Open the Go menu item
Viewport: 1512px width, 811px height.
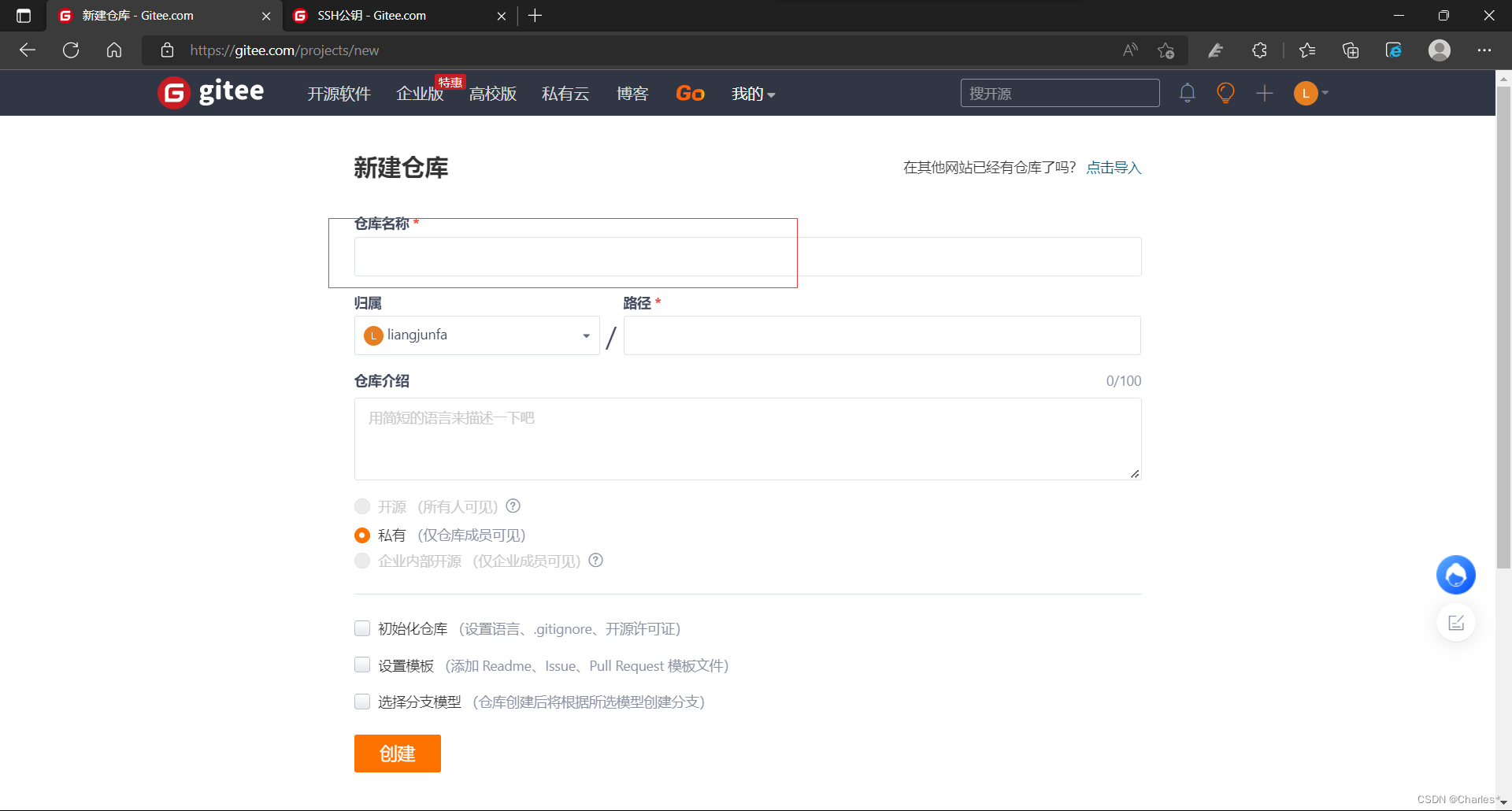tap(690, 94)
